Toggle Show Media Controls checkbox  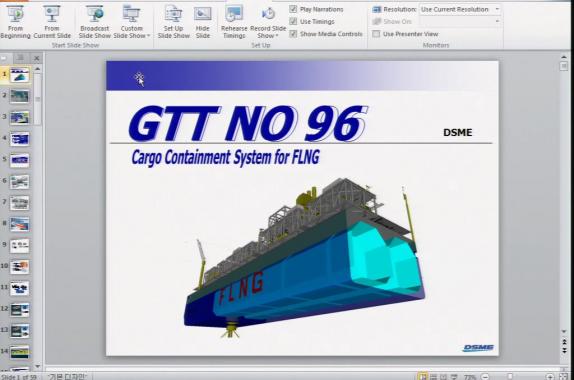point(293,34)
